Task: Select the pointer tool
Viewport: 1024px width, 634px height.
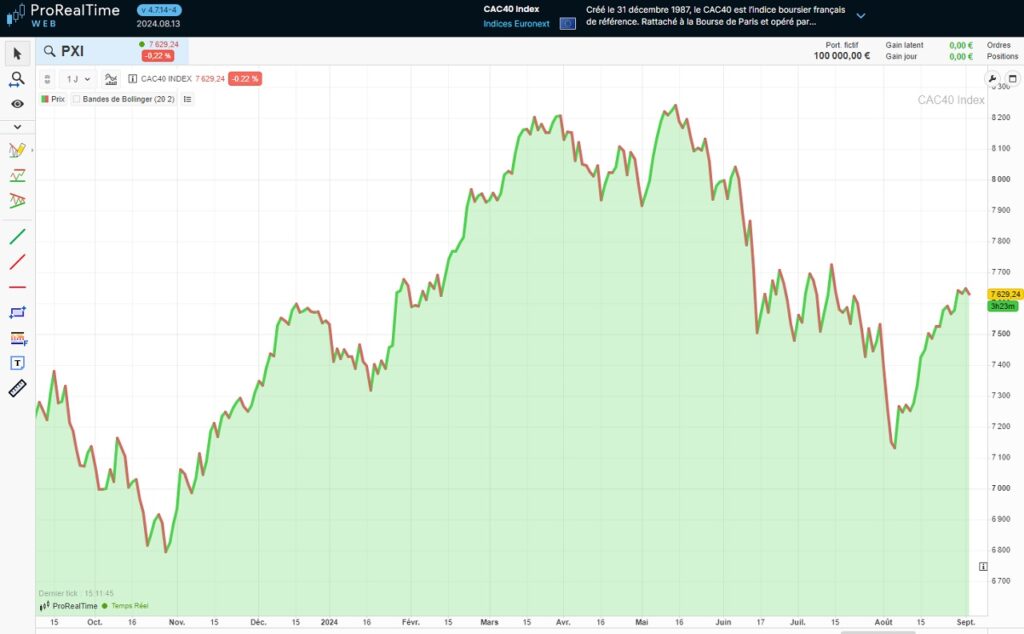Action: click(15, 53)
